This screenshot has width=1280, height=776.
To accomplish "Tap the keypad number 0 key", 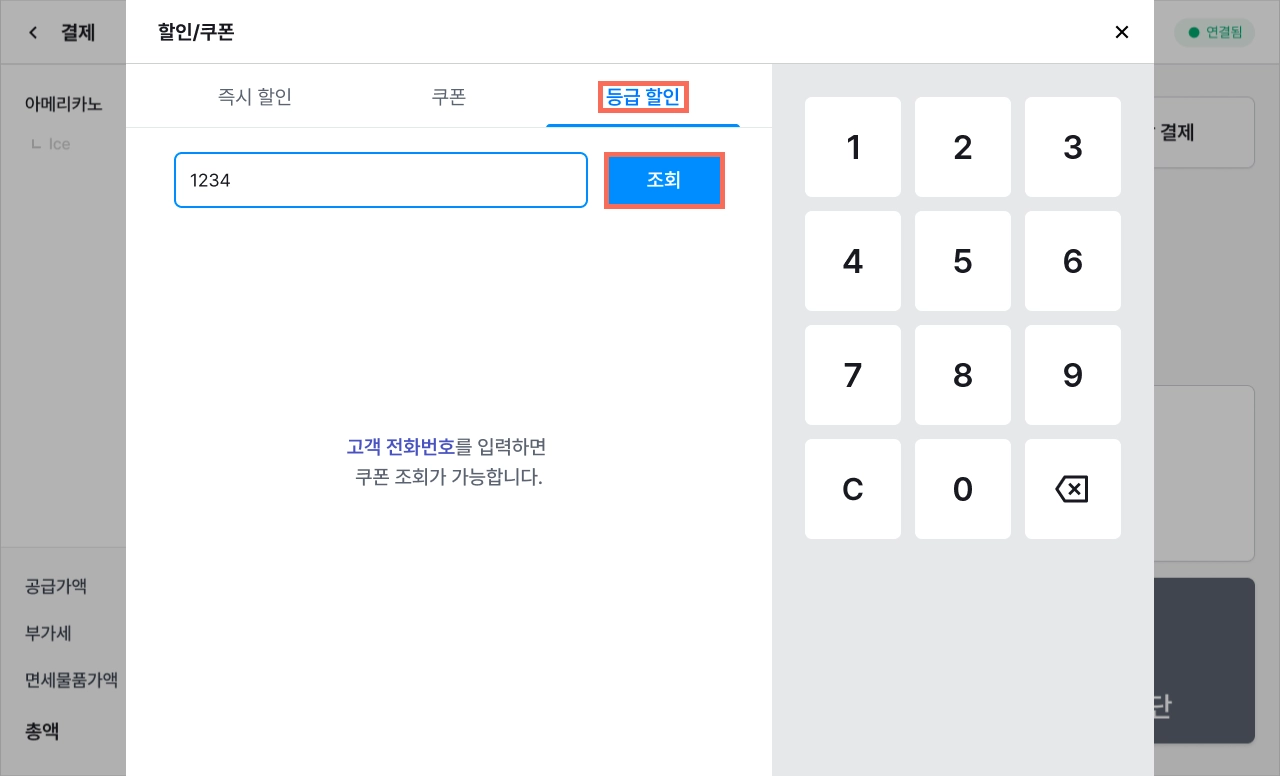I will pyautogui.click(x=963, y=489).
